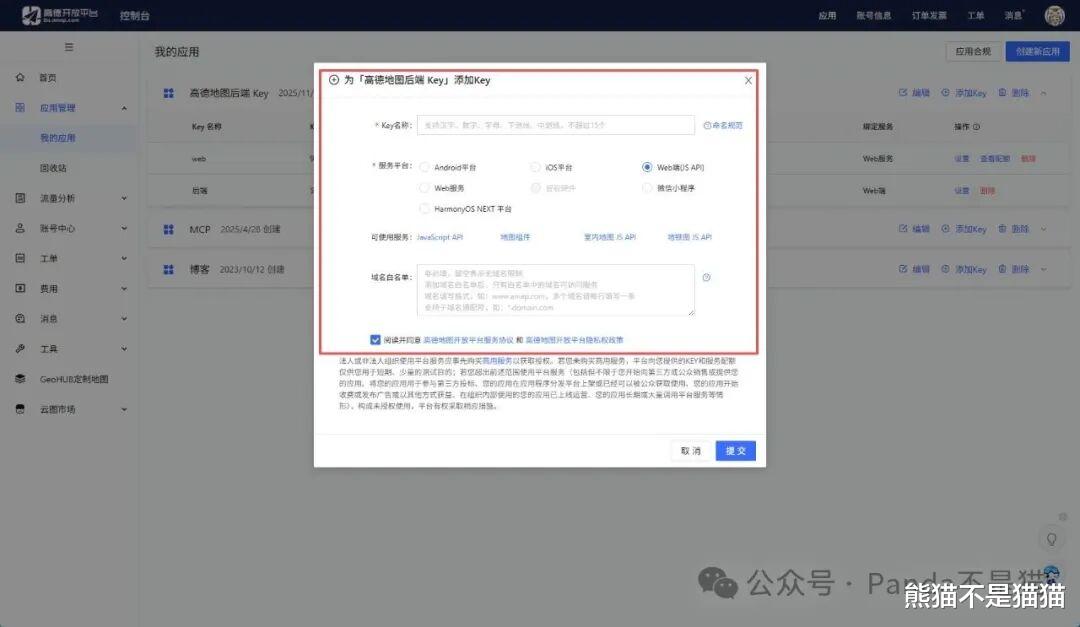Open 应用 in the top navigation
The width and height of the screenshot is (1080, 627).
point(827,15)
